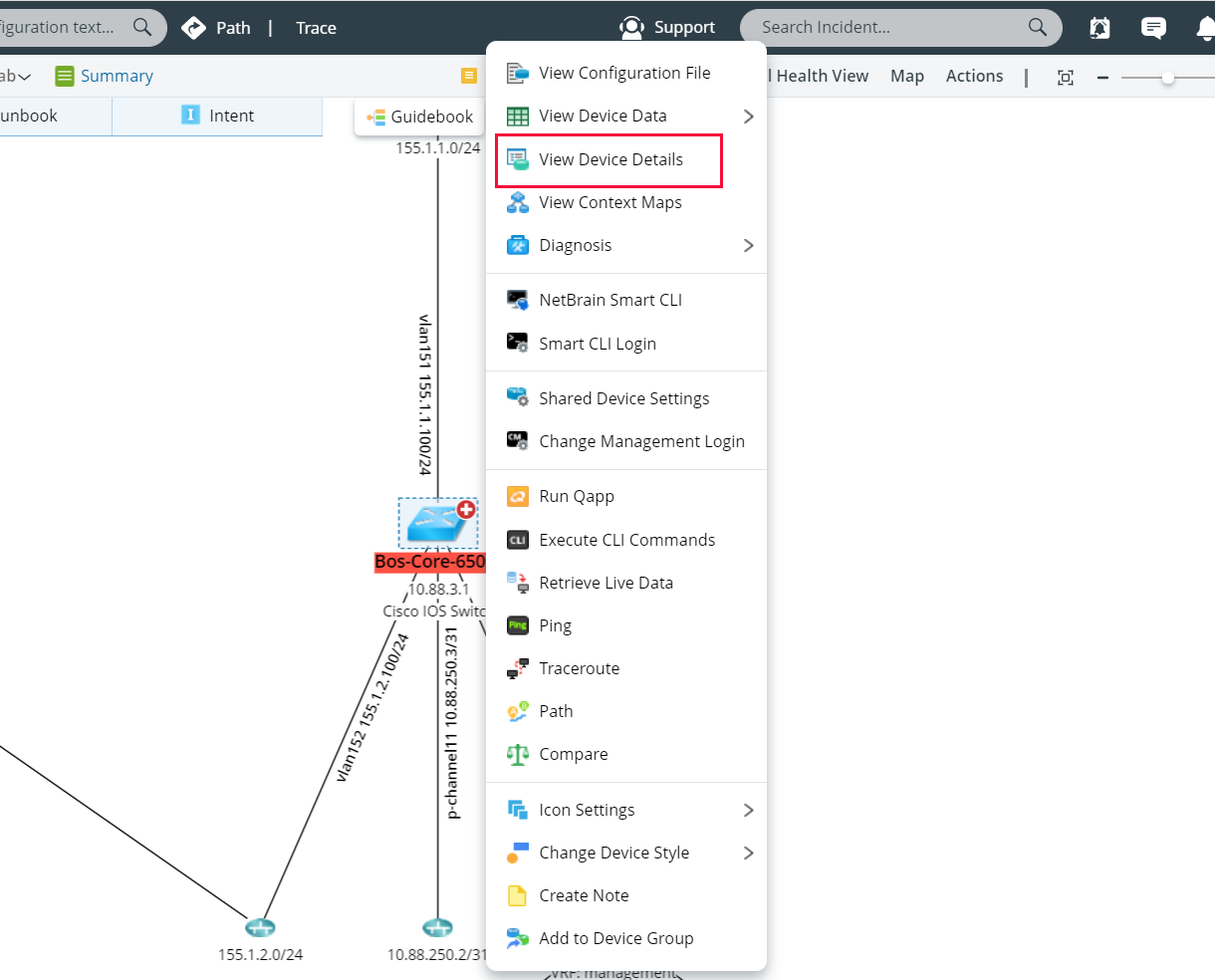1215x980 pixels.
Task: Expand the Change Device Style submenu
Action: click(749, 853)
